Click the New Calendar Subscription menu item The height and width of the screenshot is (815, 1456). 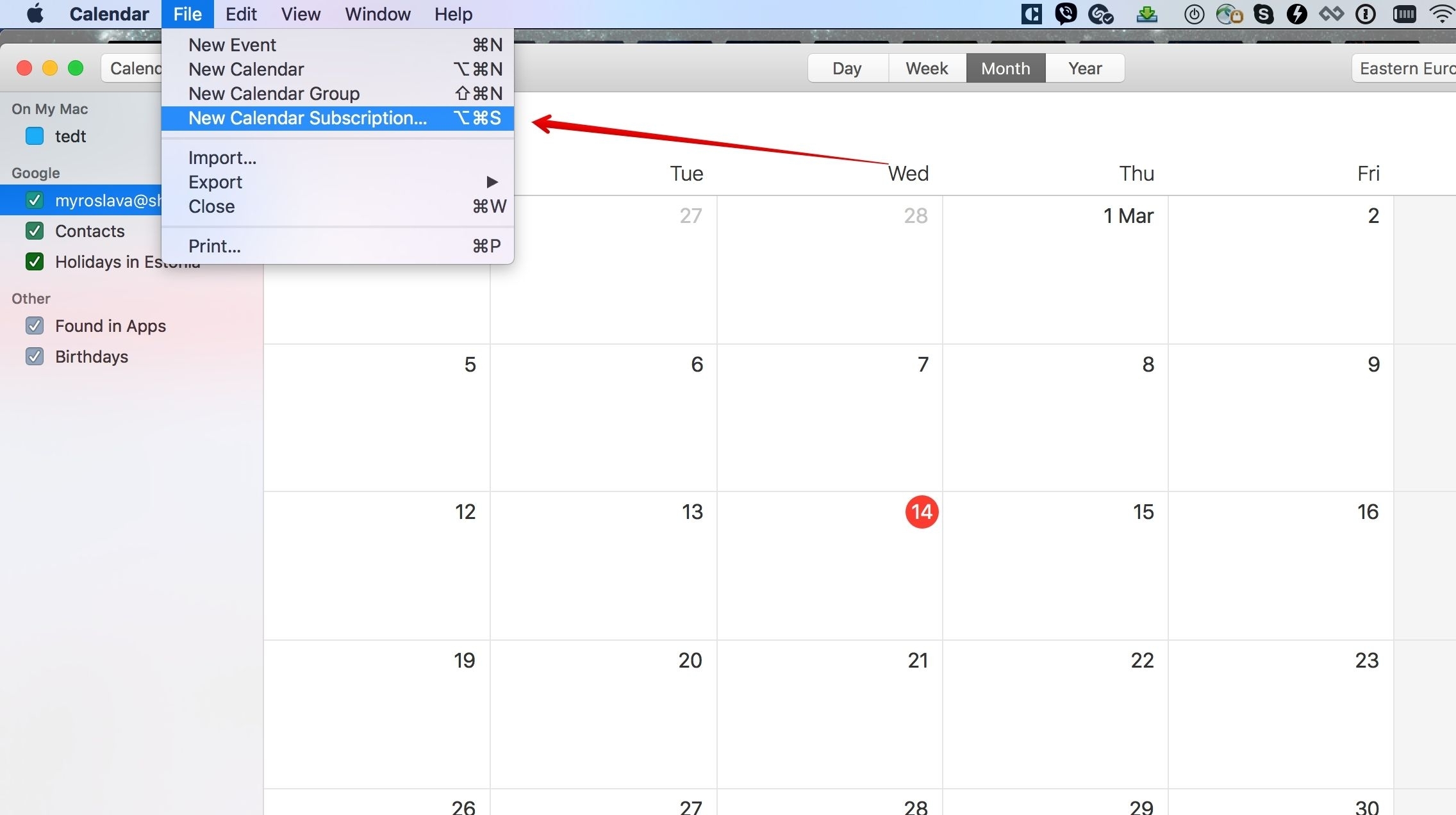click(307, 118)
